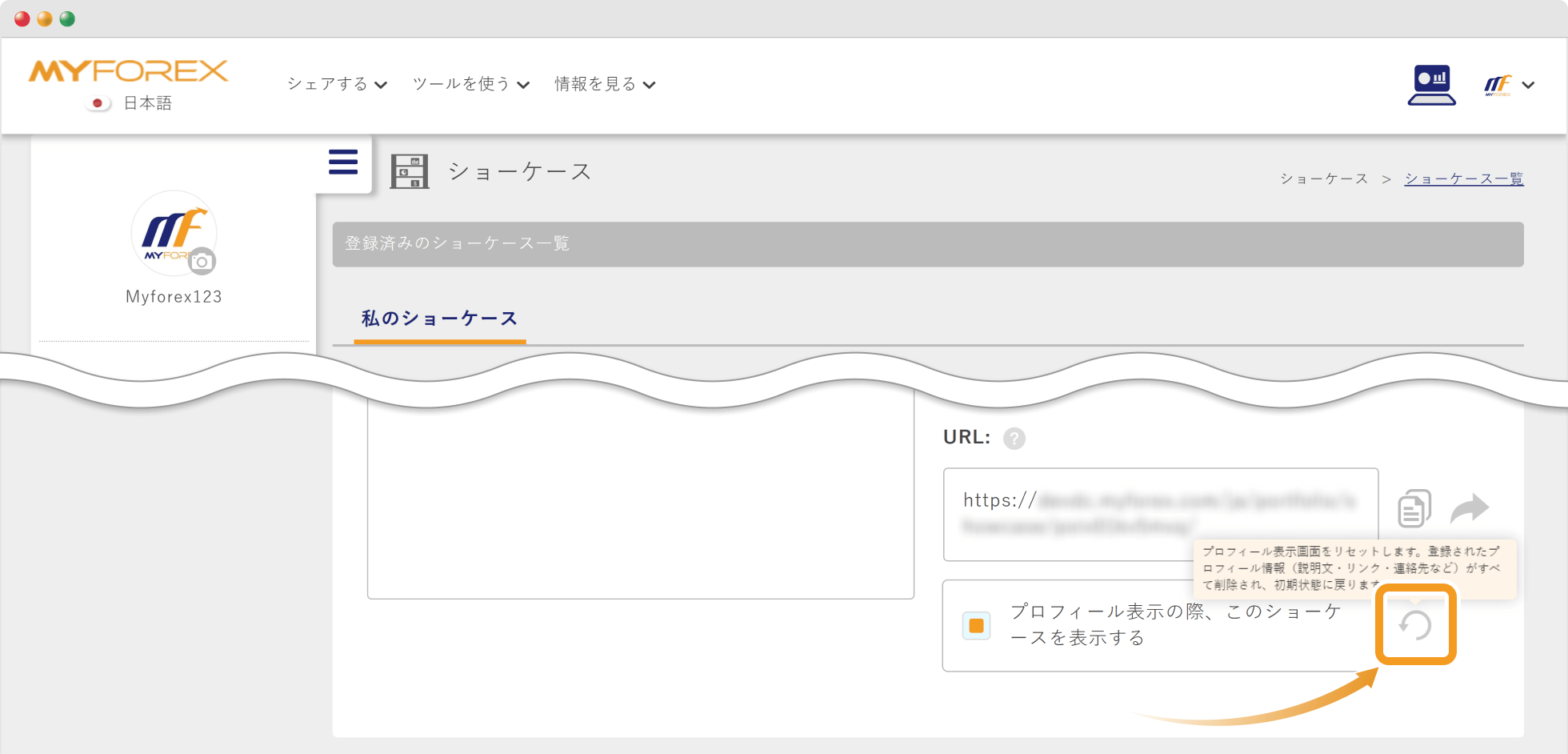This screenshot has width=1568, height=754.
Task: Click the Myforex123 username
Action: (174, 295)
